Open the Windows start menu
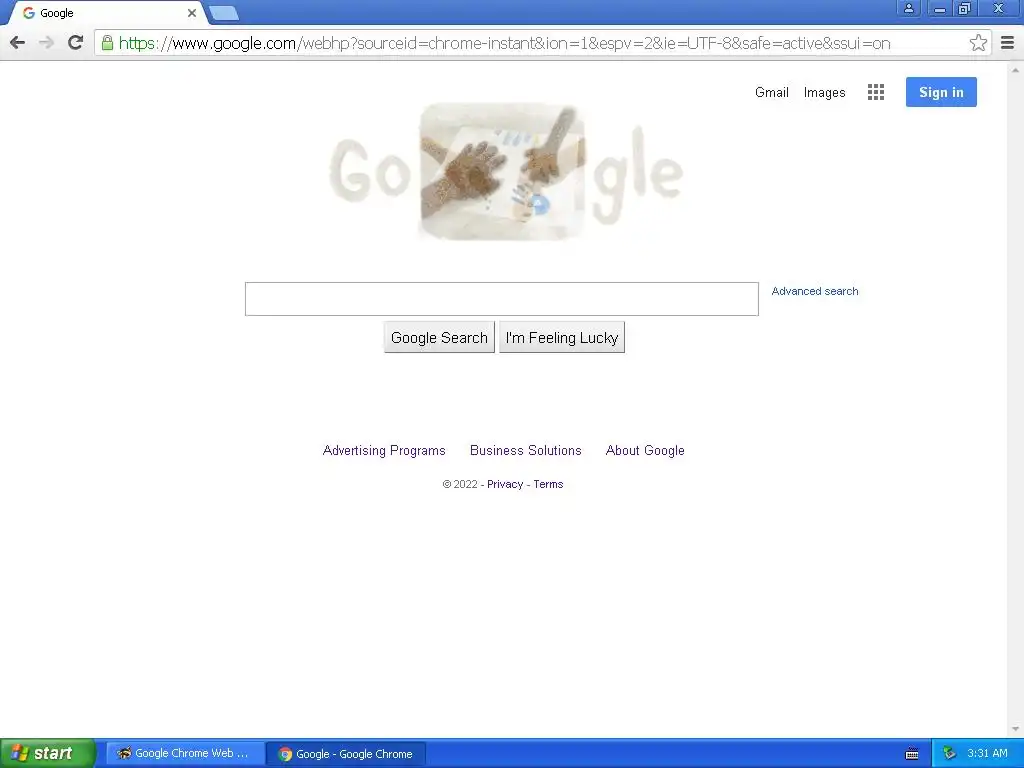 pyautogui.click(x=47, y=754)
